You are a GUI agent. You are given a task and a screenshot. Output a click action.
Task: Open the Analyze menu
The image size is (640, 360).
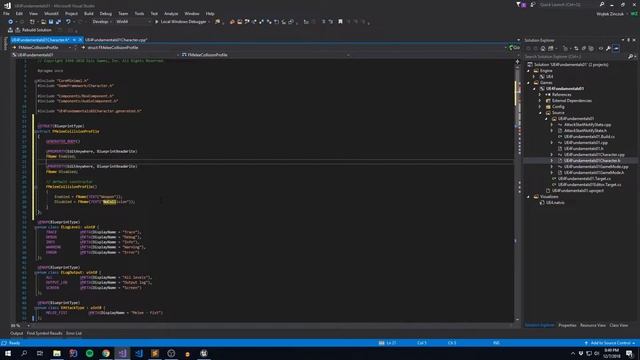(x=171, y=13)
